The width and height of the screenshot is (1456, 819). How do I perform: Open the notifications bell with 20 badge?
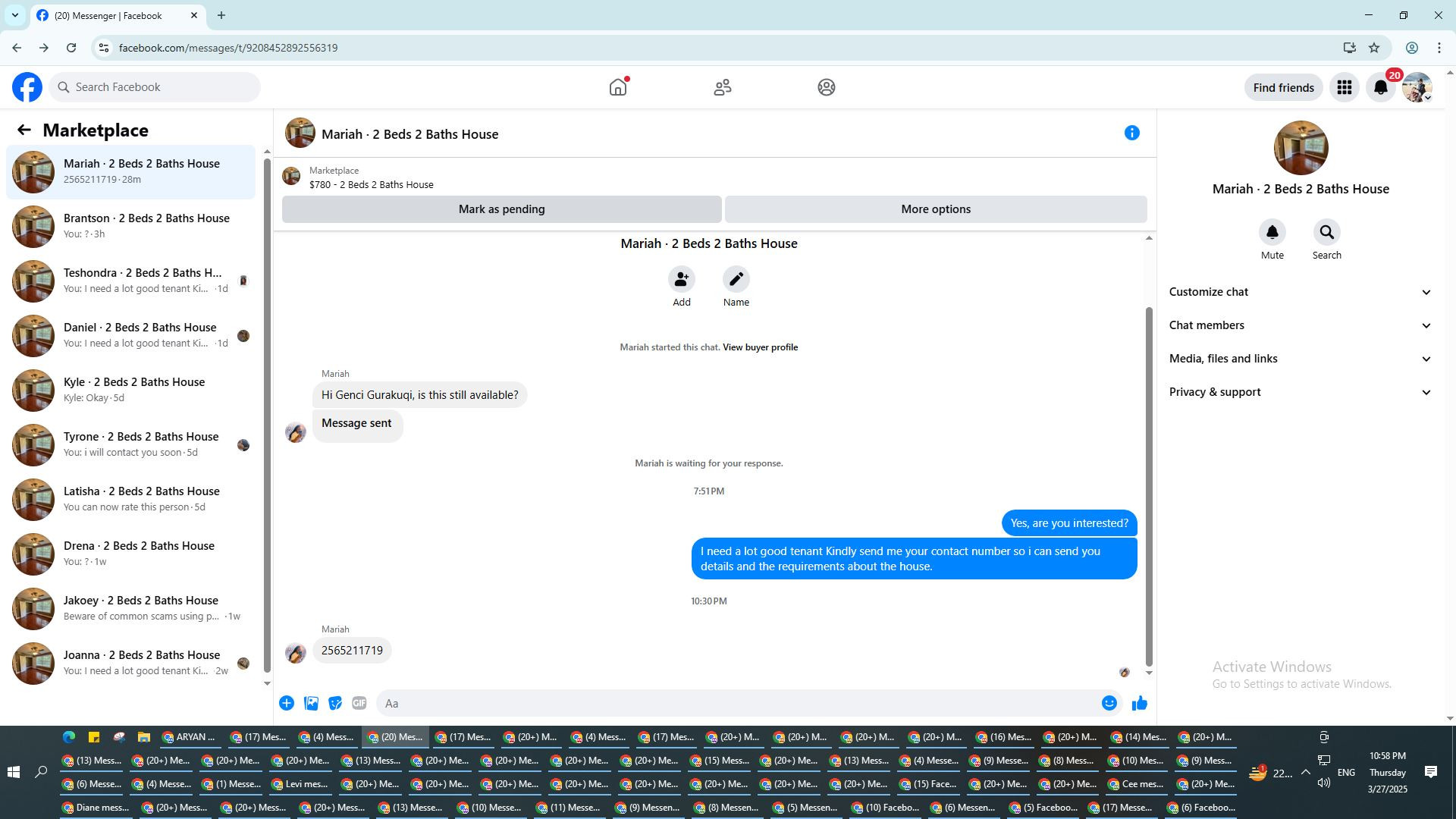coord(1381,87)
